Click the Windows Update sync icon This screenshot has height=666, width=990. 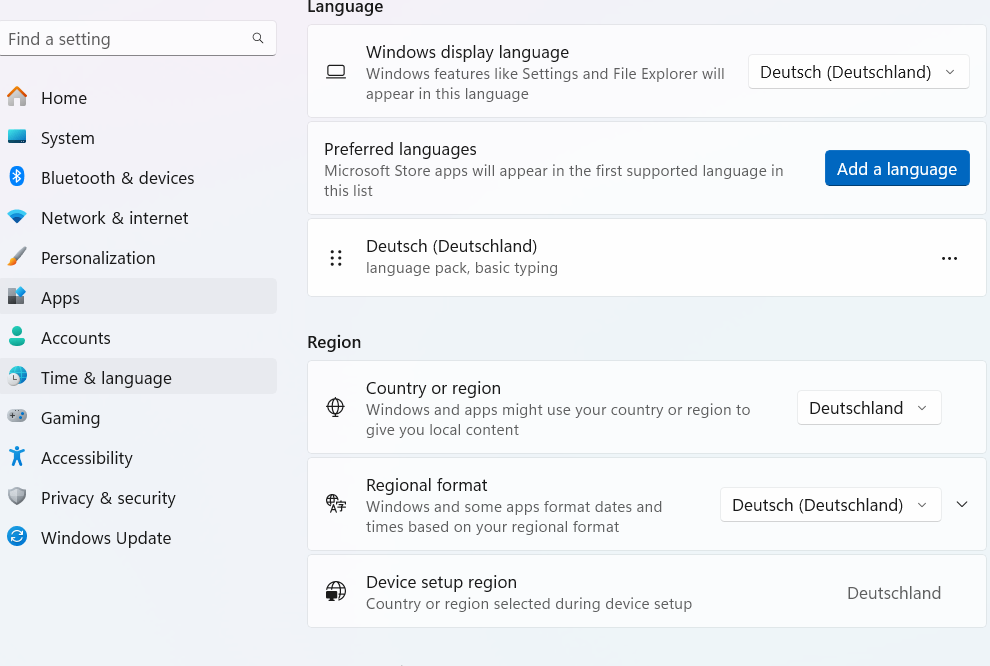(x=17, y=537)
